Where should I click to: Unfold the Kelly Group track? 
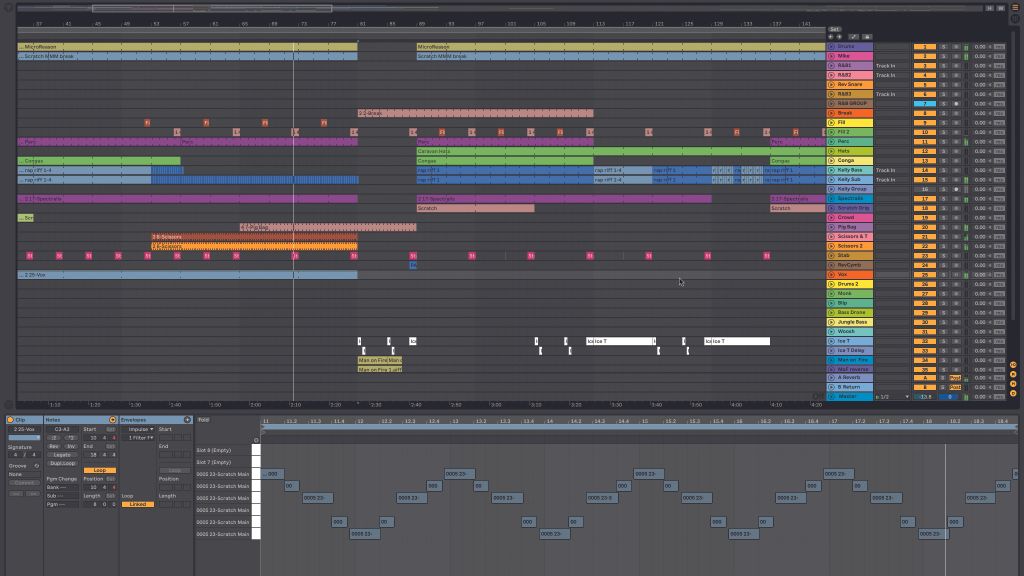[x=831, y=189]
